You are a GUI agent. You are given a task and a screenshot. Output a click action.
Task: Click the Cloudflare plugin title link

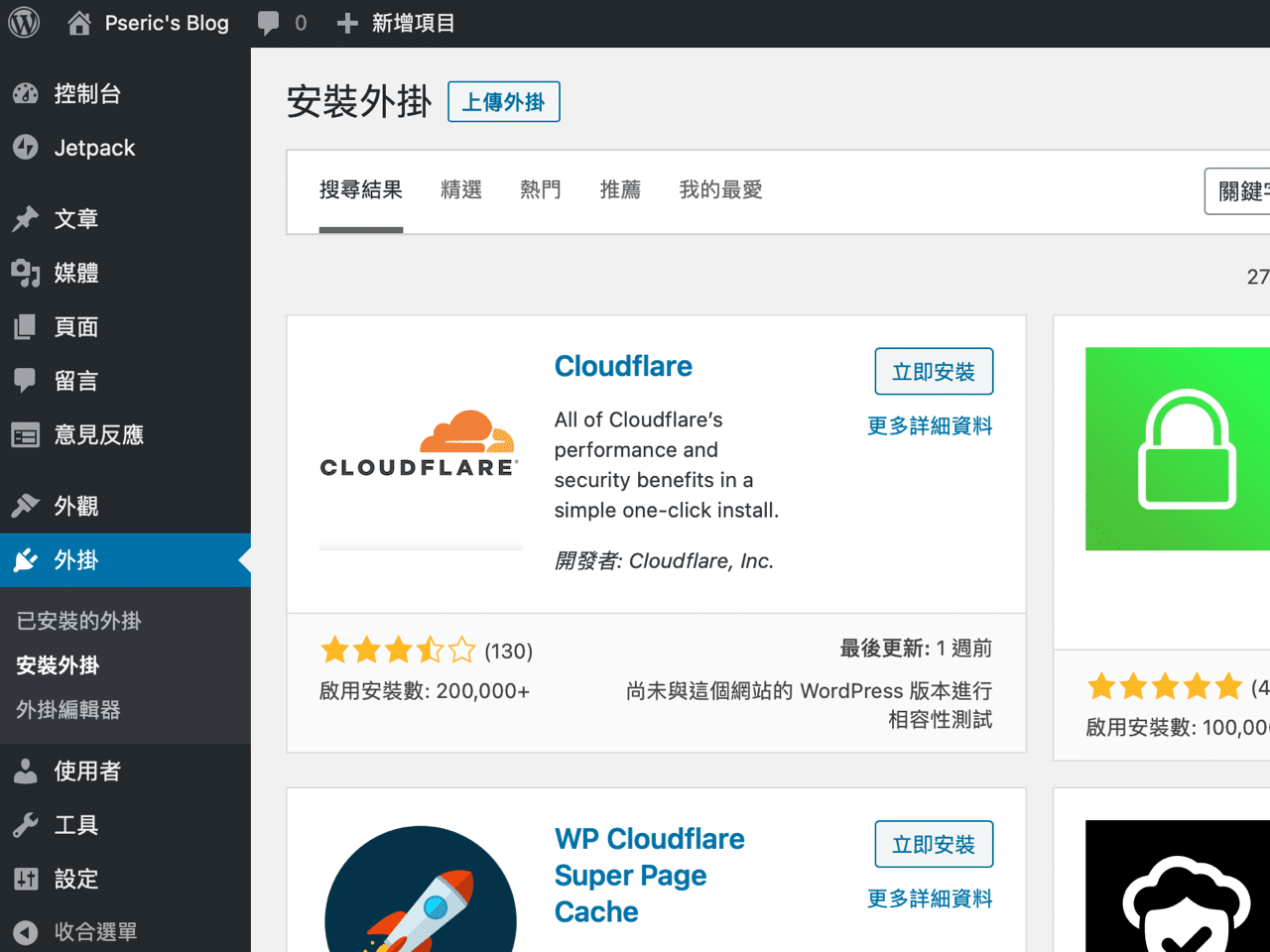point(623,366)
